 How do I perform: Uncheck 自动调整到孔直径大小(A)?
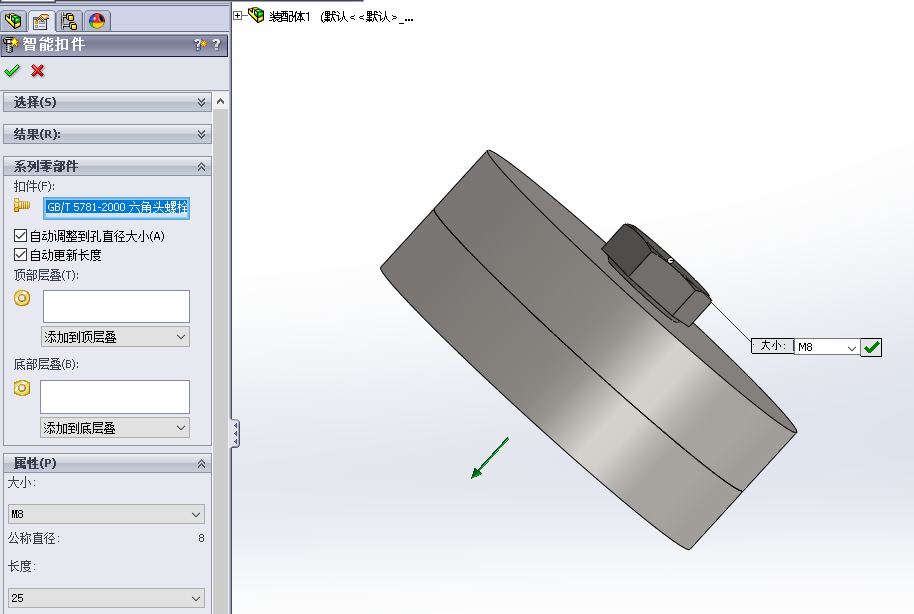(20, 236)
